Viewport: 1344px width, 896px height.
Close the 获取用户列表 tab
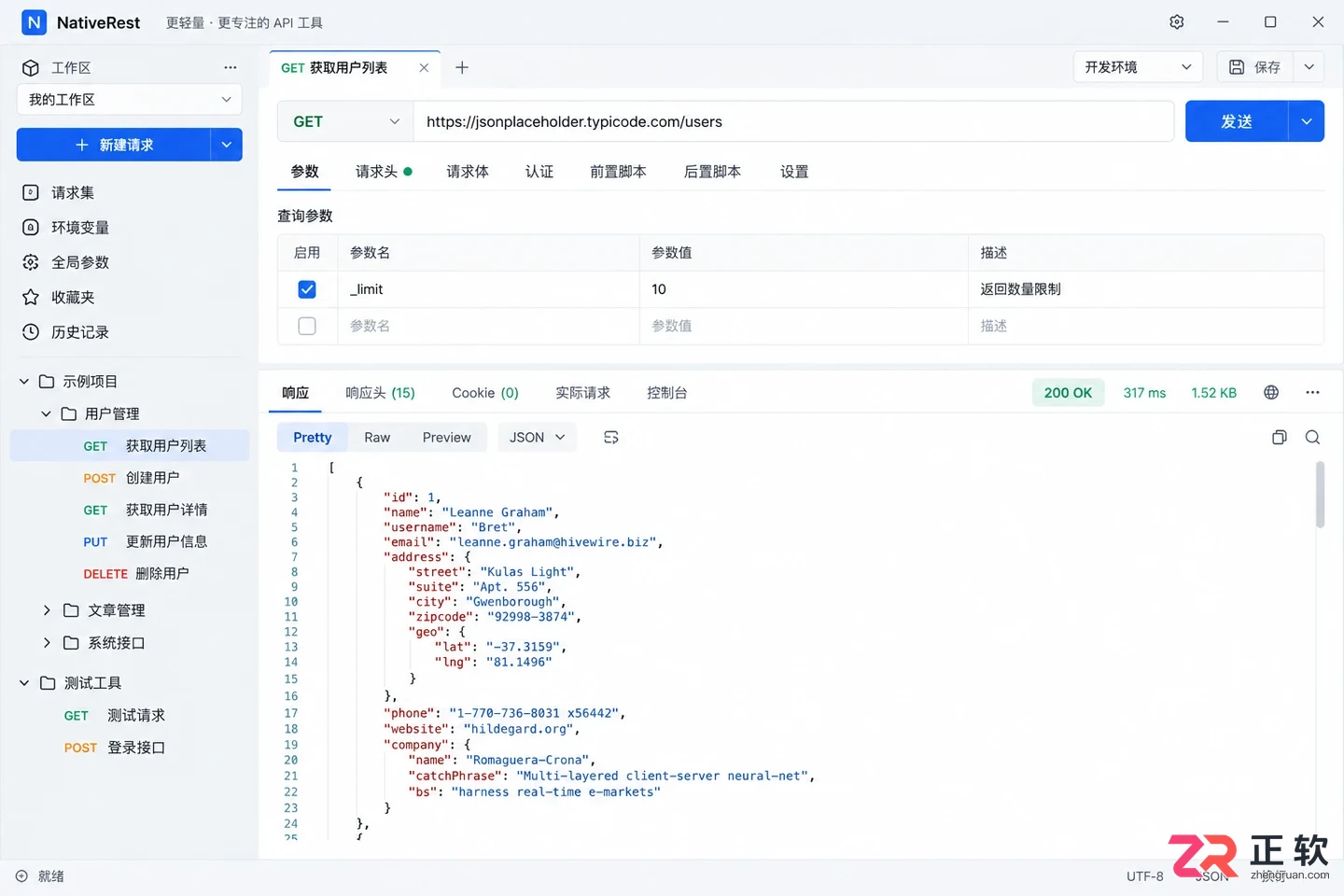coord(424,67)
